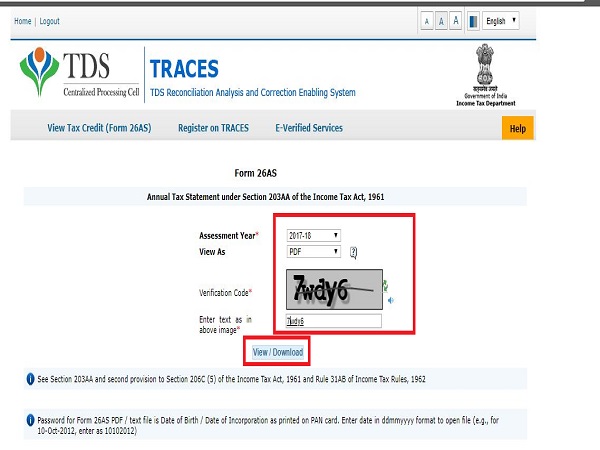Click the captcha text input field

click(333, 321)
